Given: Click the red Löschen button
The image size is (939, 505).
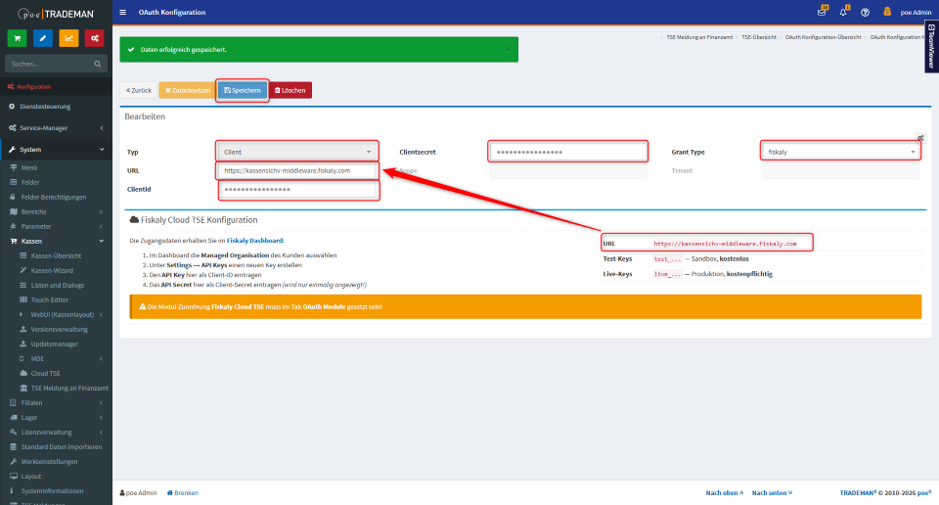Looking at the screenshot, I should click(290, 90).
